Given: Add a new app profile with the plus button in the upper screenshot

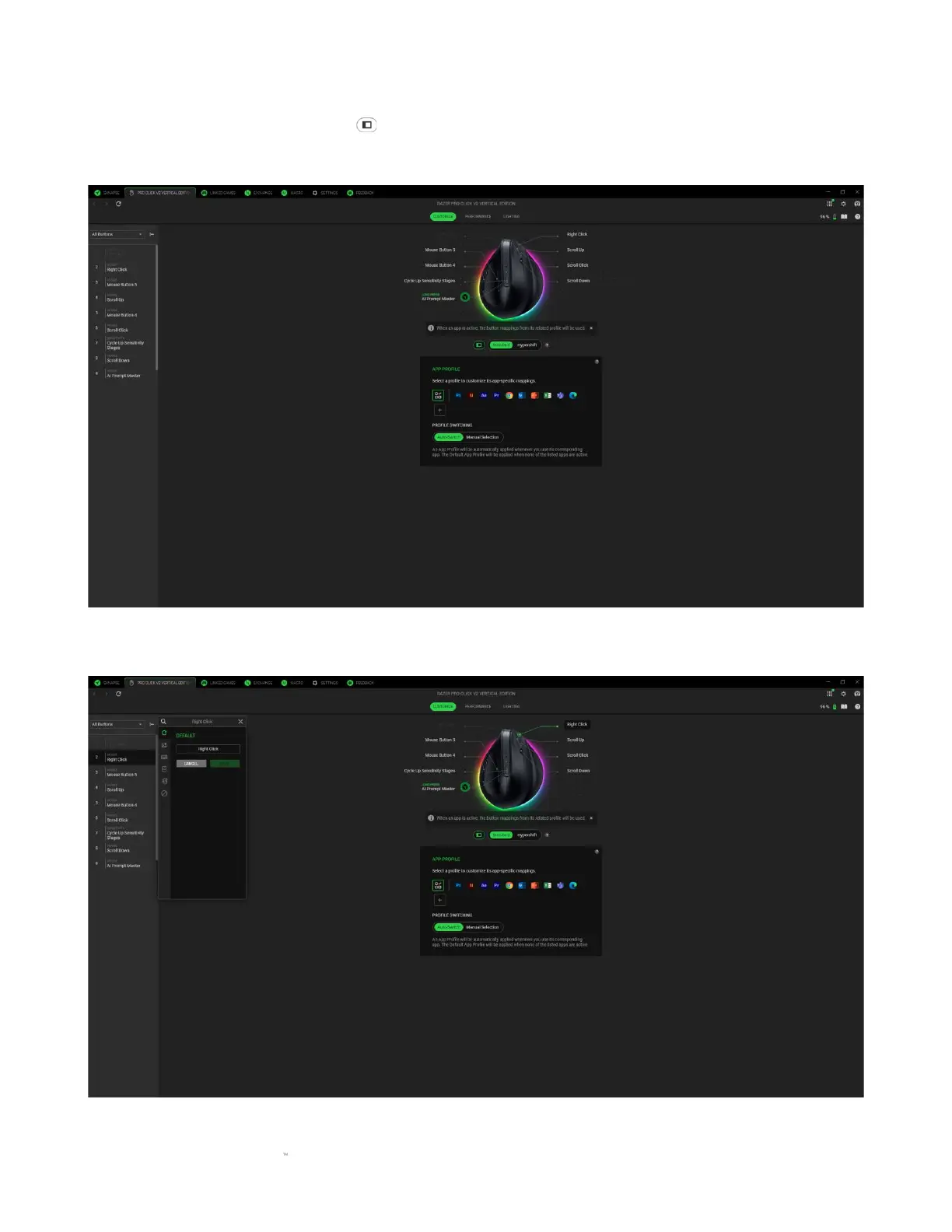Looking at the screenshot, I should click(x=439, y=410).
